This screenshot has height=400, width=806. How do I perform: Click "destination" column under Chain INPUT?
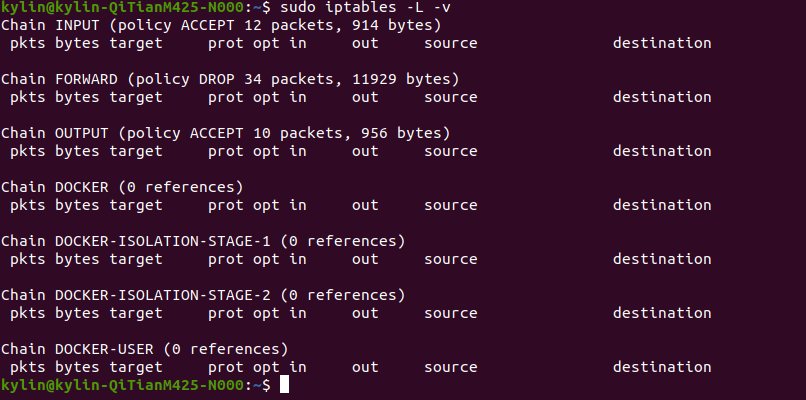[662, 43]
